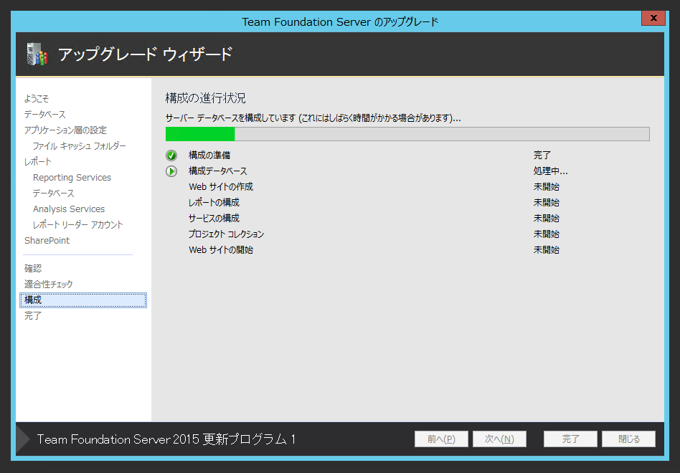Select 完了 step in sidebar
Image resolution: width=680 pixels, height=473 pixels.
[x=33, y=316]
